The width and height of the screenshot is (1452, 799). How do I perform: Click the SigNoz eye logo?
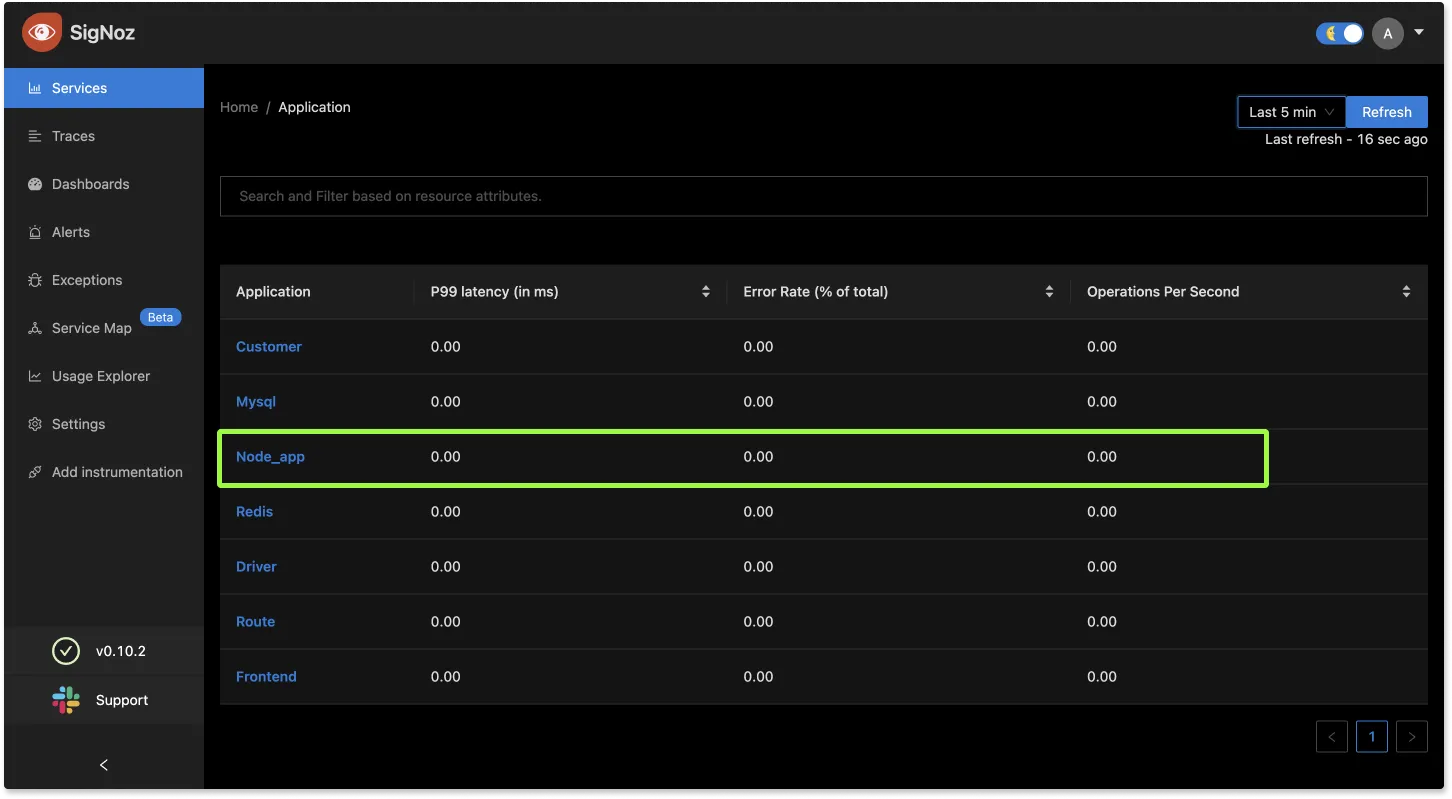pyautogui.click(x=41, y=32)
